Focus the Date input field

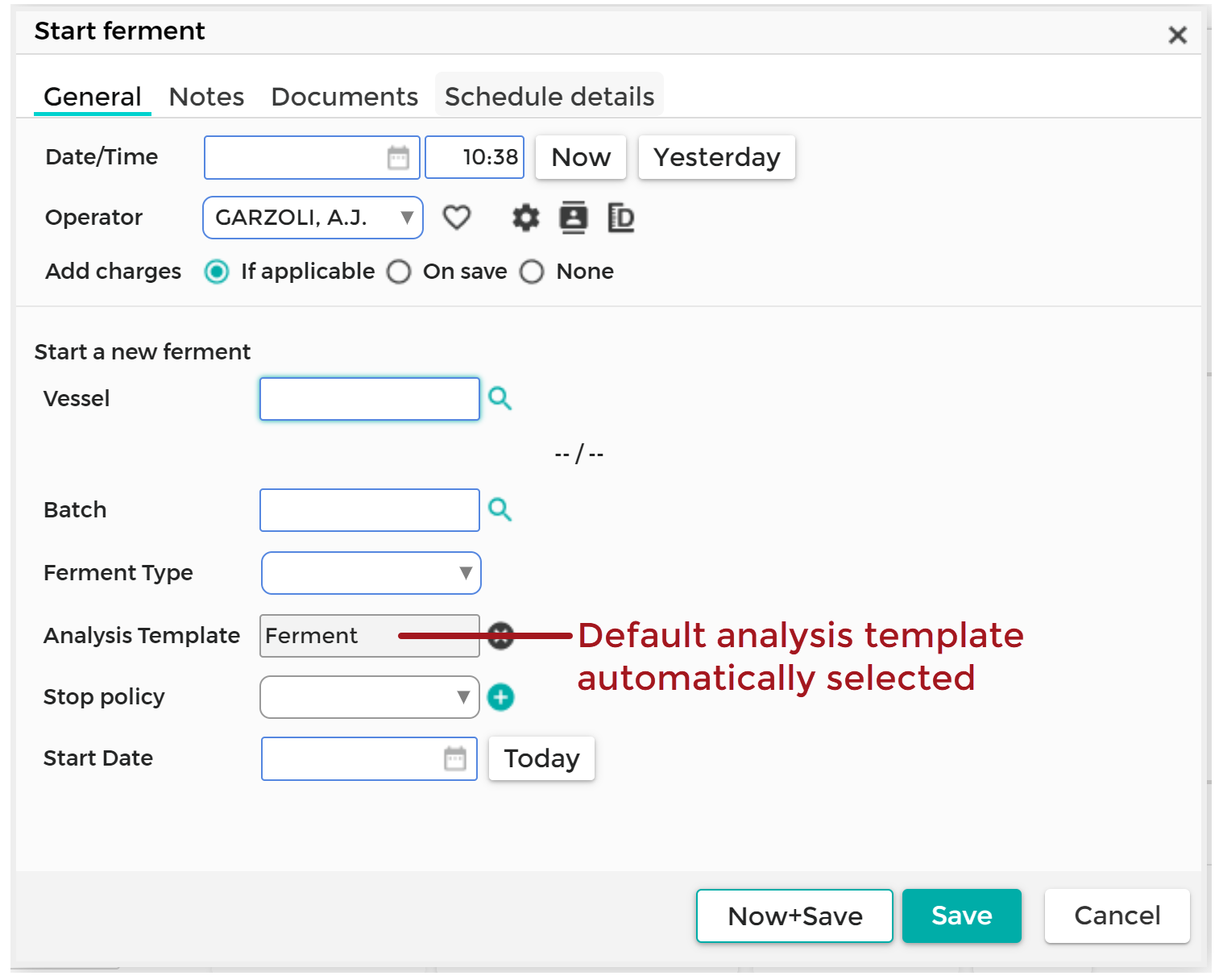pyautogui.click(x=312, y=157)
